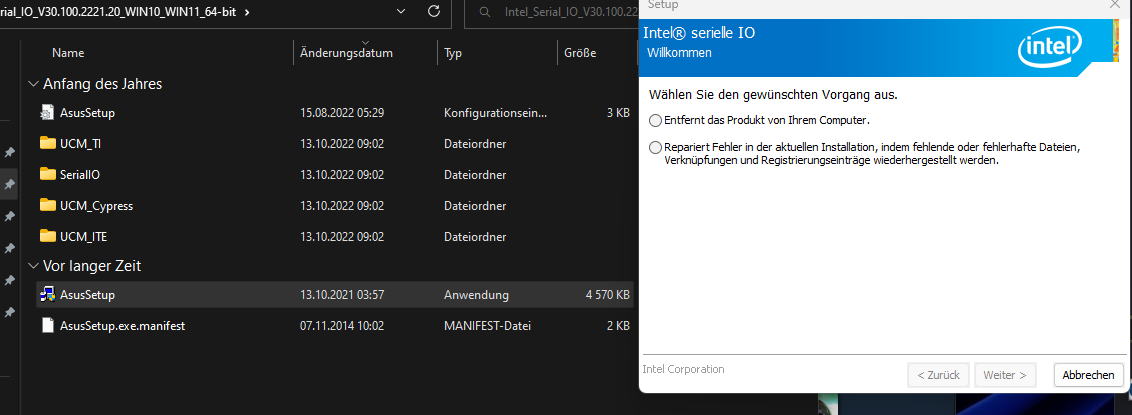Click the '4 570 KB' size cell
The width and height of the screenshot is (1132, 415).
coord(608,294)
